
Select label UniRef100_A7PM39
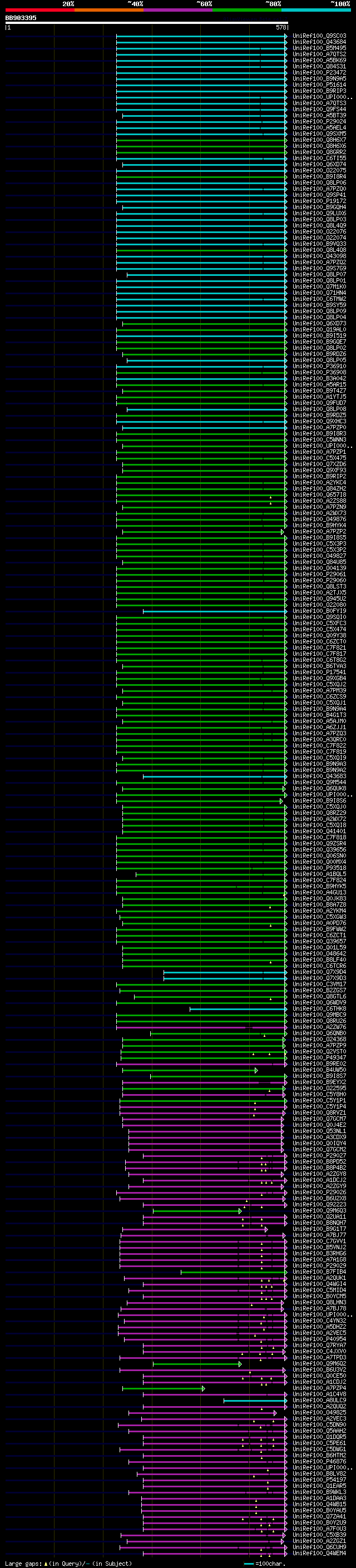tap(319, 691)
